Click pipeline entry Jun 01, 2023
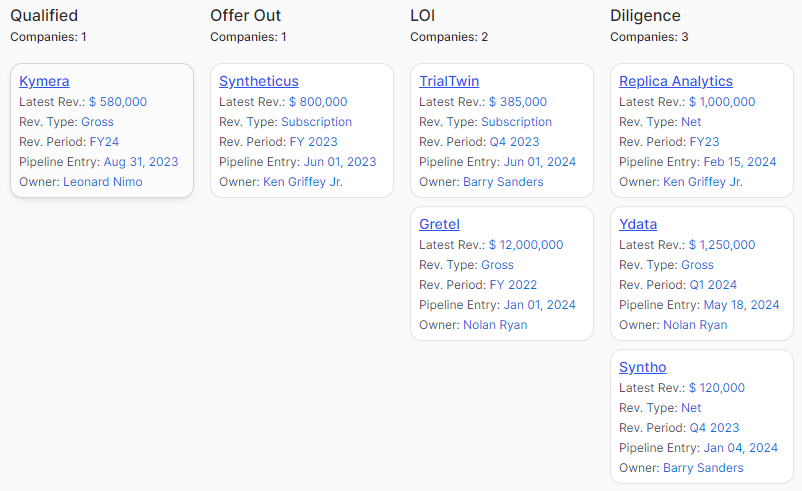Image resolution: width=802 pixels, height=491 pixels. point(340,162)
